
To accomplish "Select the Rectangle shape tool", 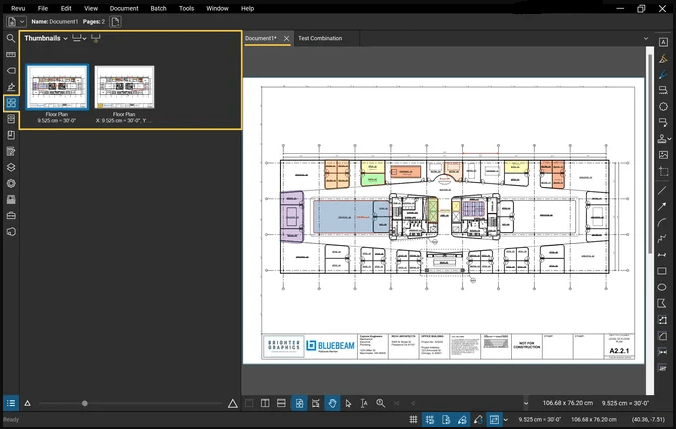I will pyautogui.click(x=662, y=271).
